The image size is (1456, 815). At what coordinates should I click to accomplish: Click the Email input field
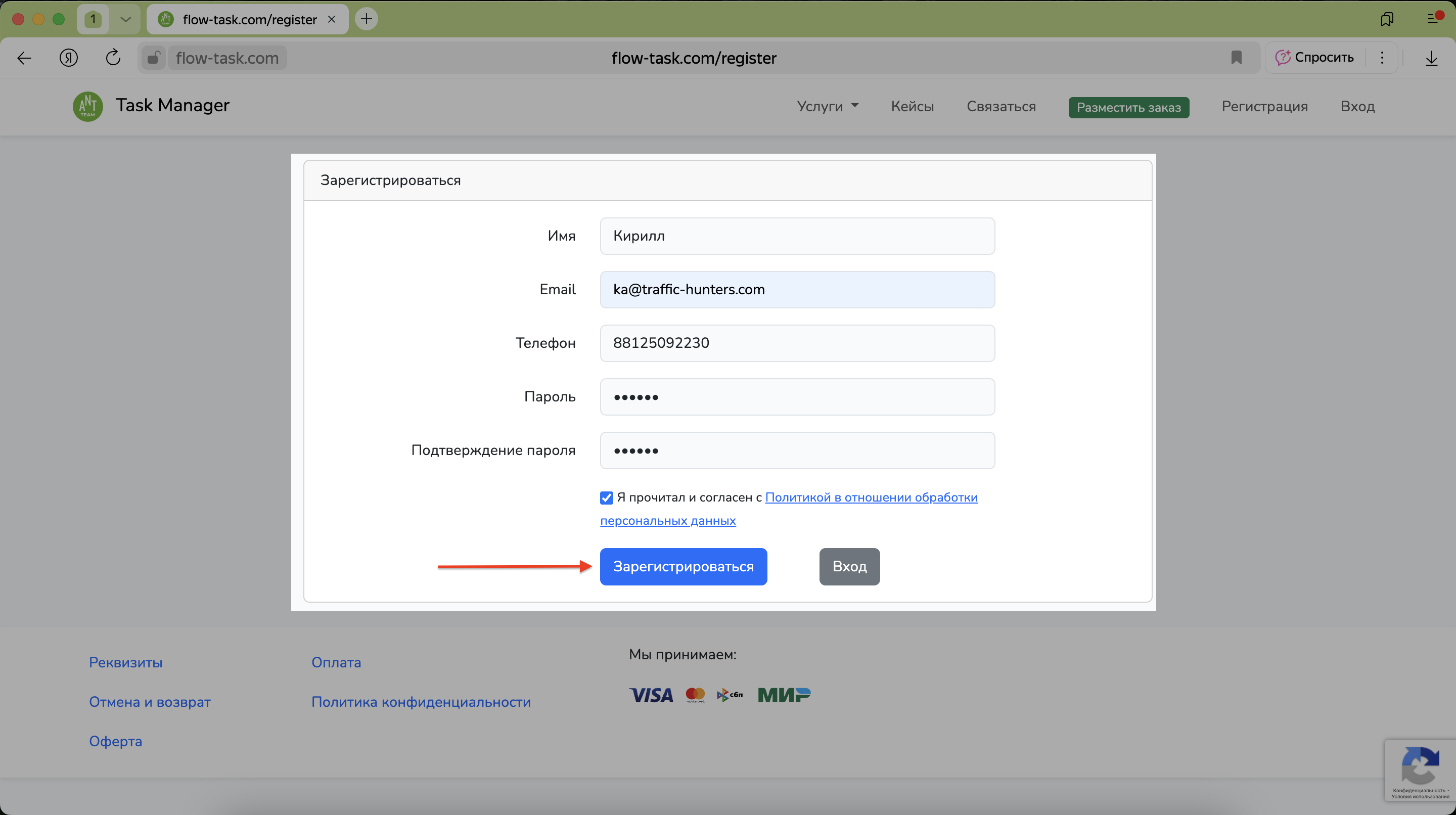pyautogui.click(x=797, y=289)
